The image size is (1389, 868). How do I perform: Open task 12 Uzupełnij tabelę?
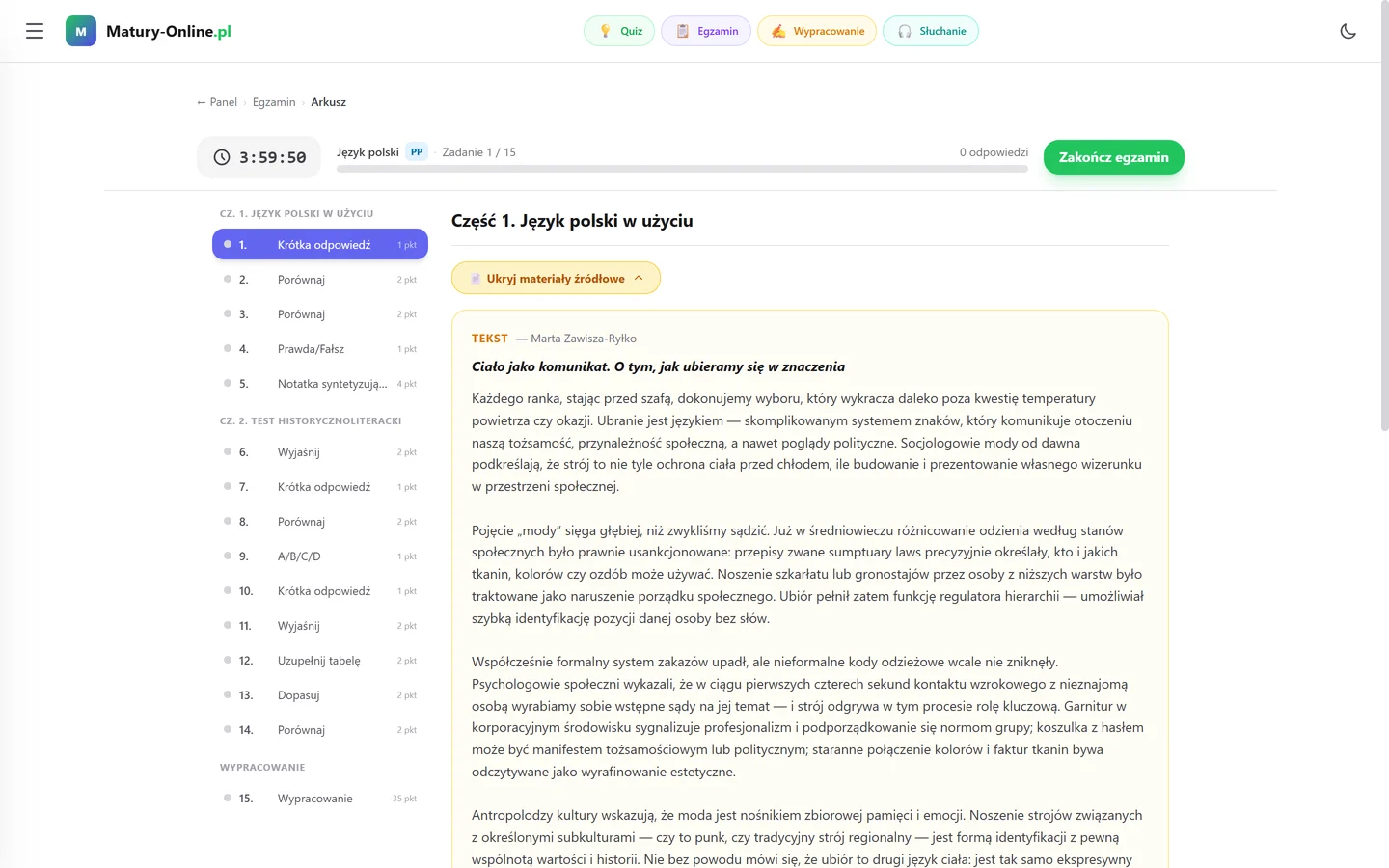(320, 661)
